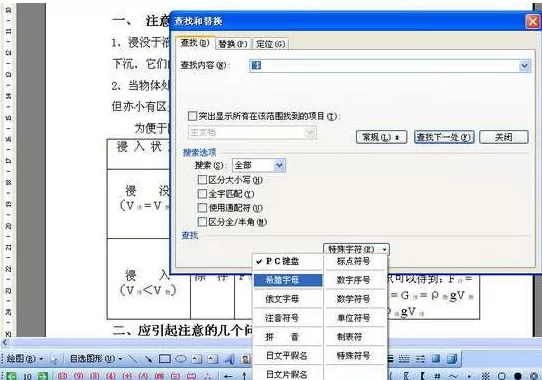
Task: Click the horizontal scrollbar left arrow
Action: [x=4, y=343]
